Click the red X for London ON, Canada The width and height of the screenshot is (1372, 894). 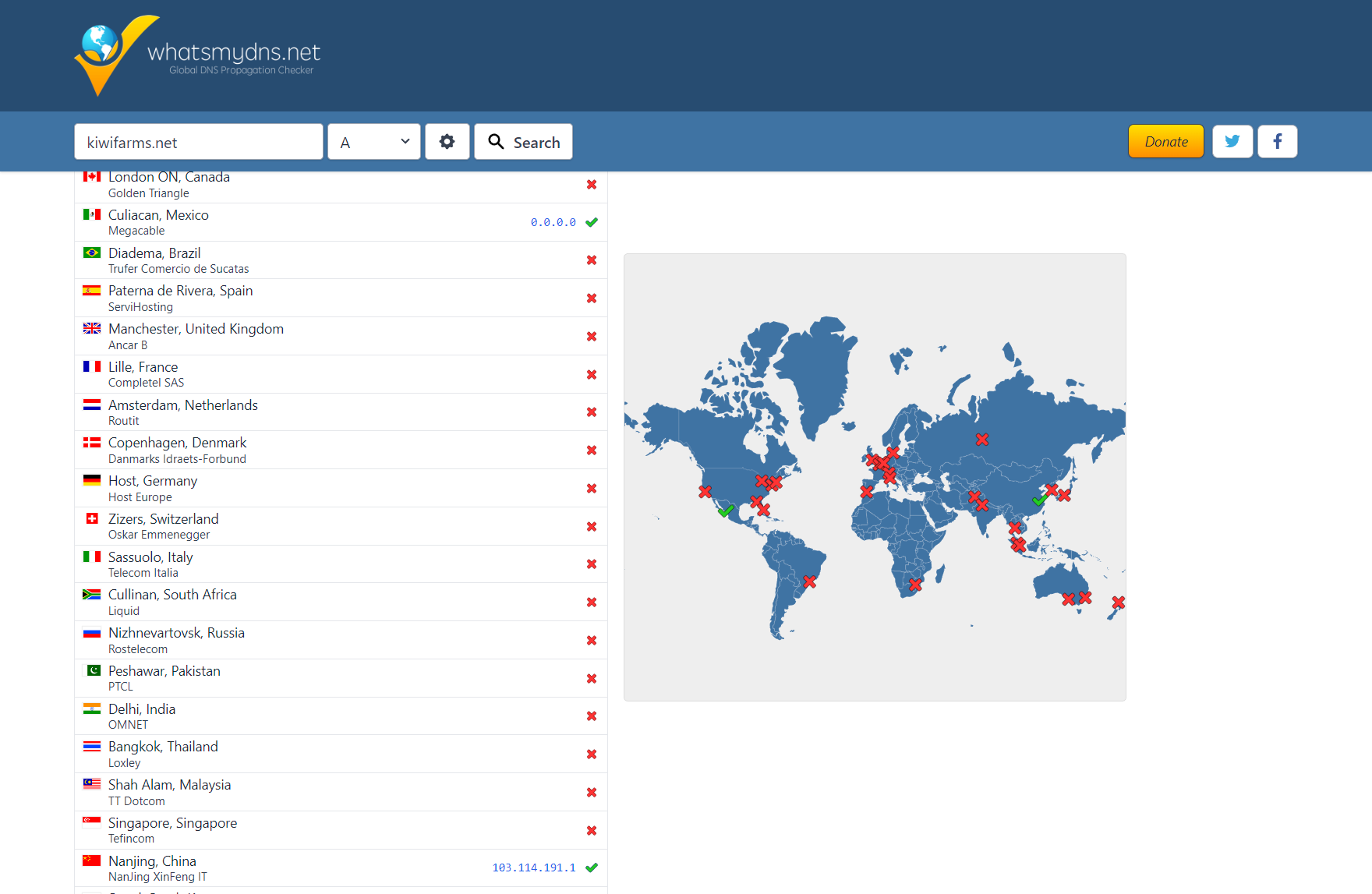coord(592,185)
